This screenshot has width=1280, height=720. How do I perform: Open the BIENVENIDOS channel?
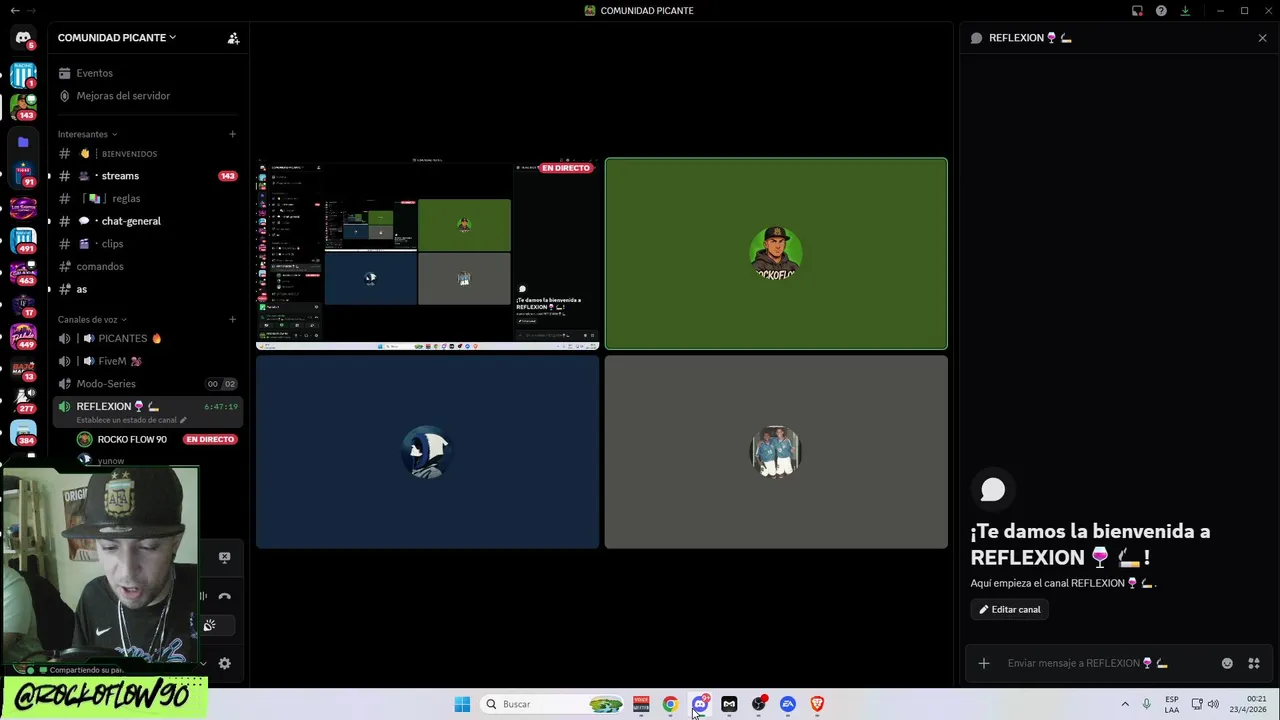coord(148,154)
